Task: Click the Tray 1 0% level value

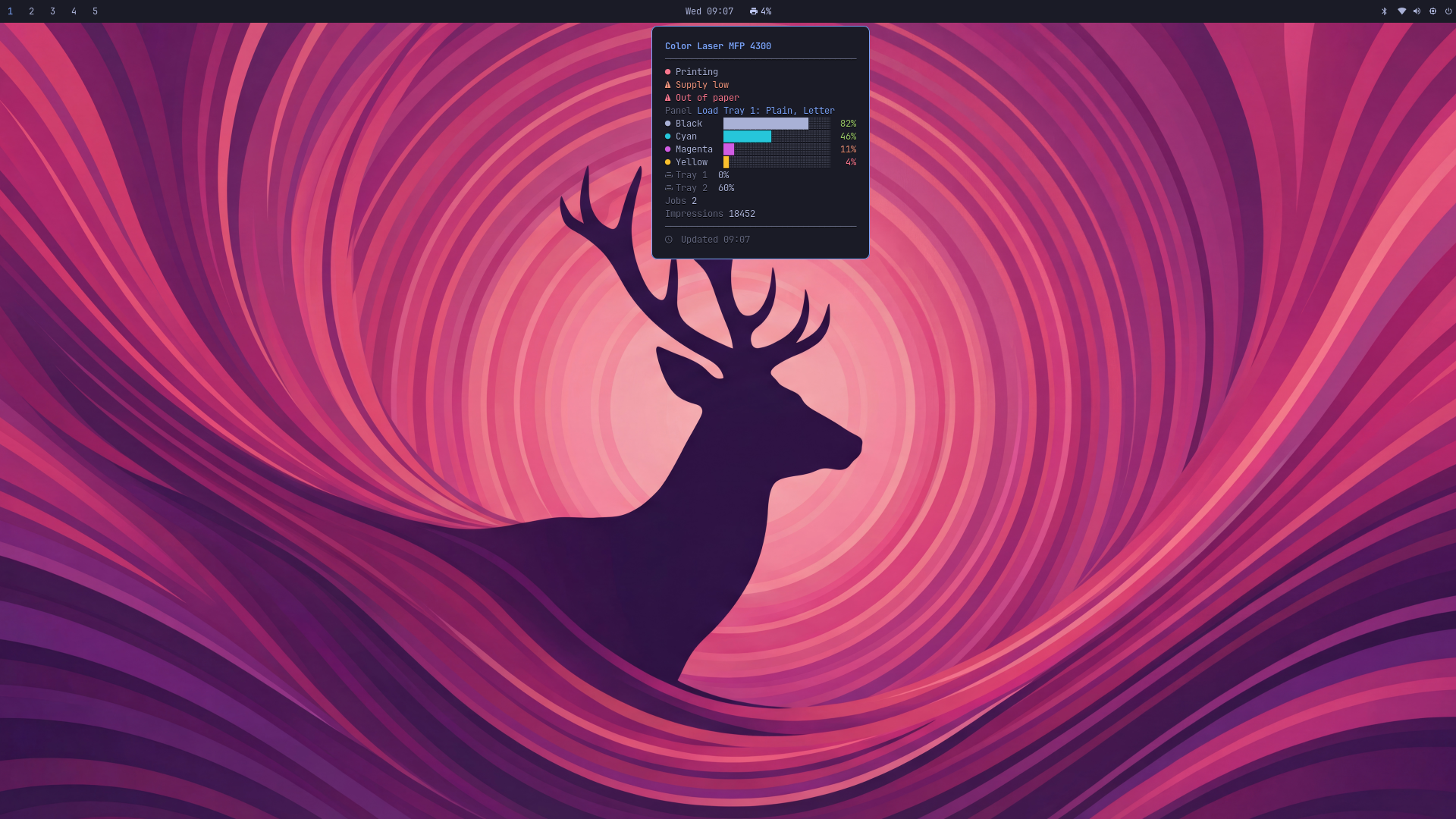Action: (x=723, y=175)
